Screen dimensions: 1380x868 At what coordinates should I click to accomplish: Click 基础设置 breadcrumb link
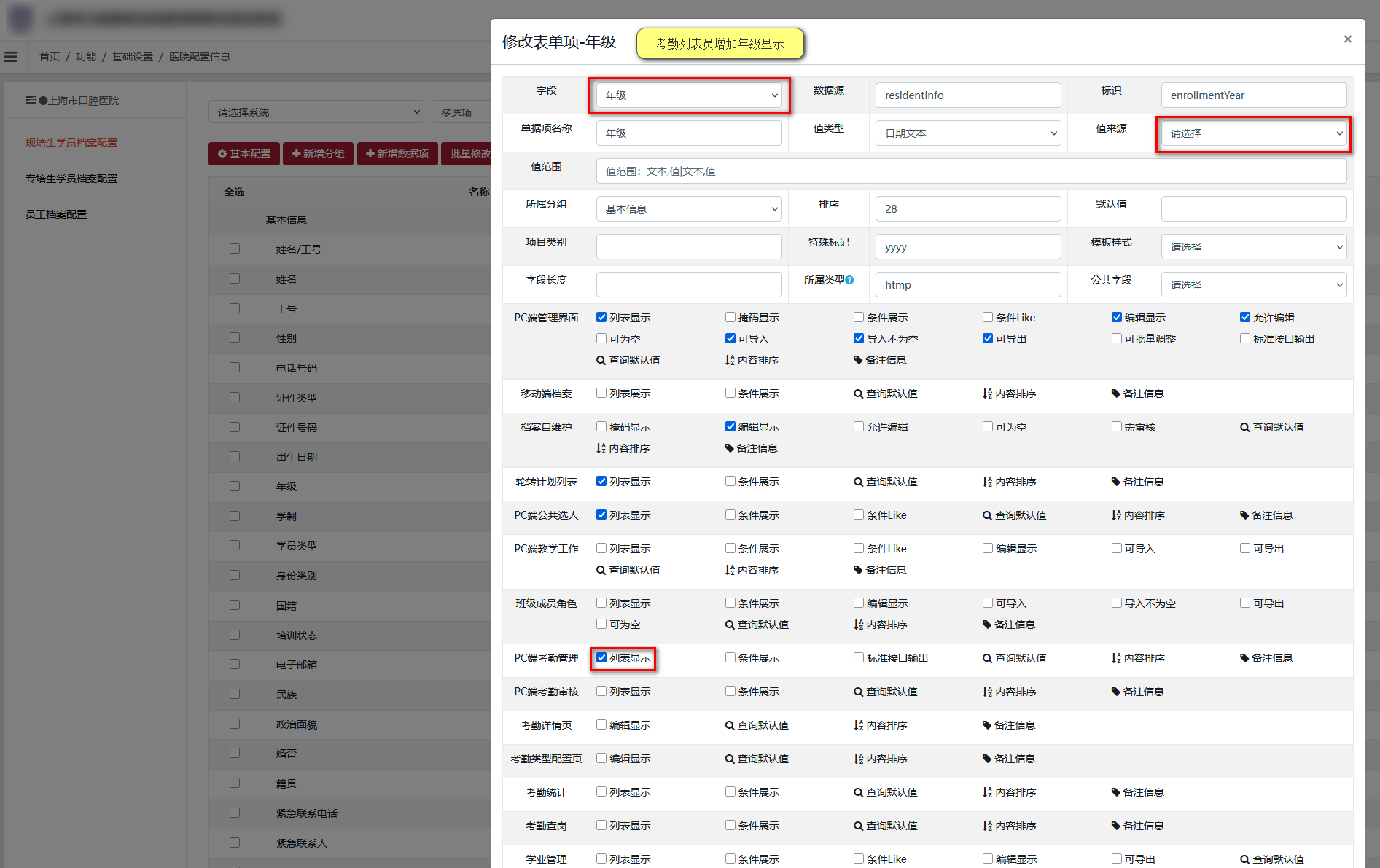coord(133,57)
